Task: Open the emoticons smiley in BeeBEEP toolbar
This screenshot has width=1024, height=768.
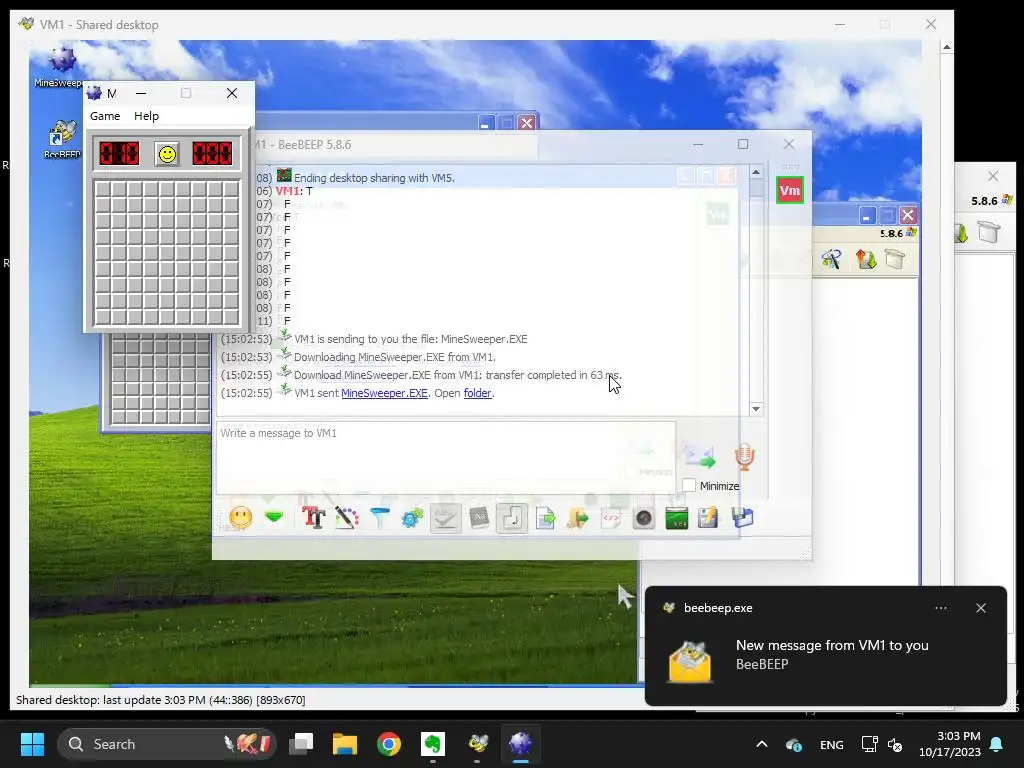Action: tap(240, 518)
